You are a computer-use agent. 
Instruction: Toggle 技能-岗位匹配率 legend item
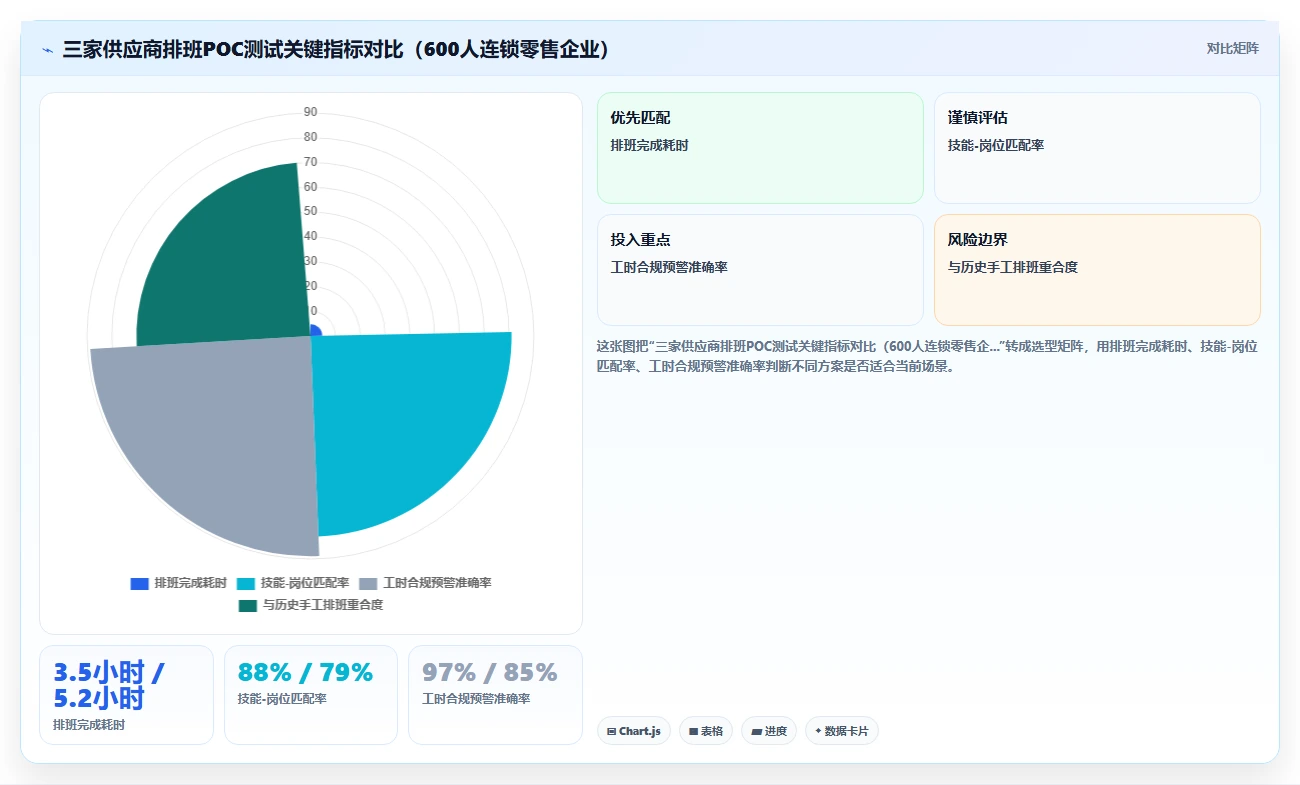tap(293, 583)
